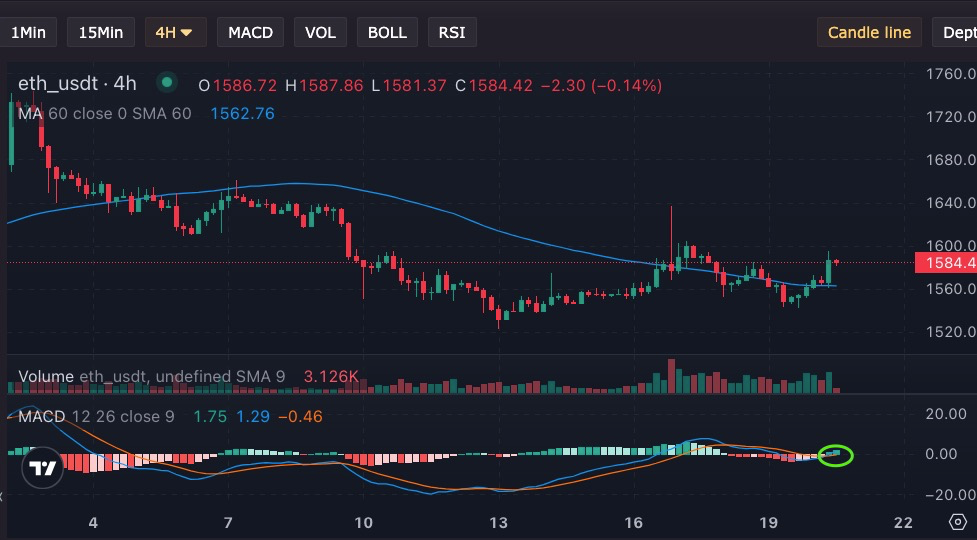Select the 1Min timeframe button
Screen dimensions: 977x540
pos(28,32)
